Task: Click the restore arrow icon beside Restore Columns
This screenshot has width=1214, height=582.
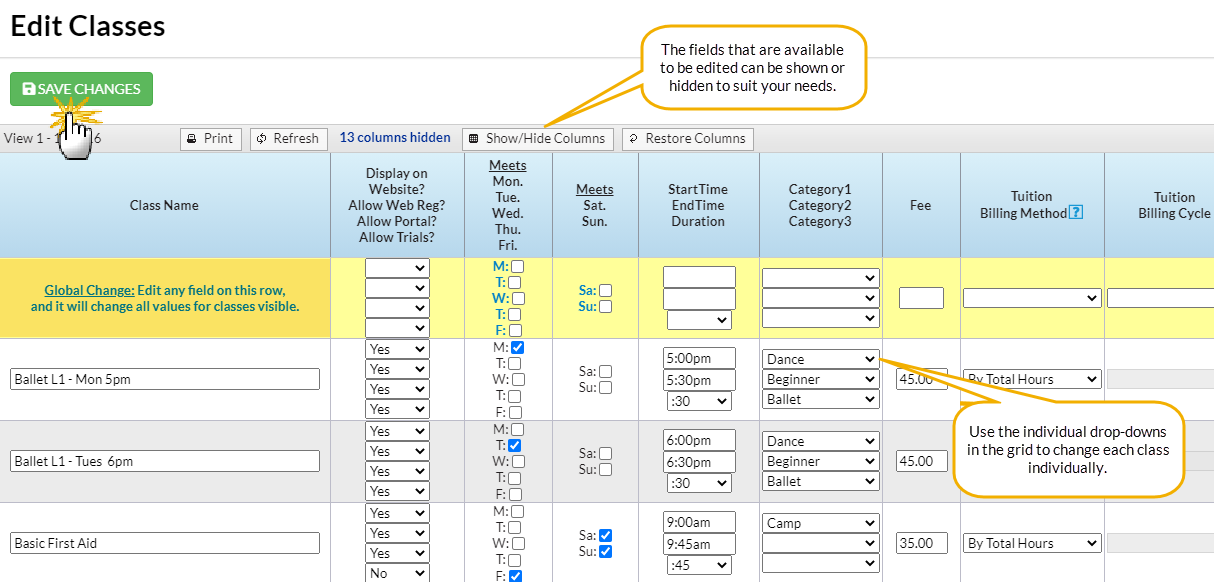Action: click(630, 138)
